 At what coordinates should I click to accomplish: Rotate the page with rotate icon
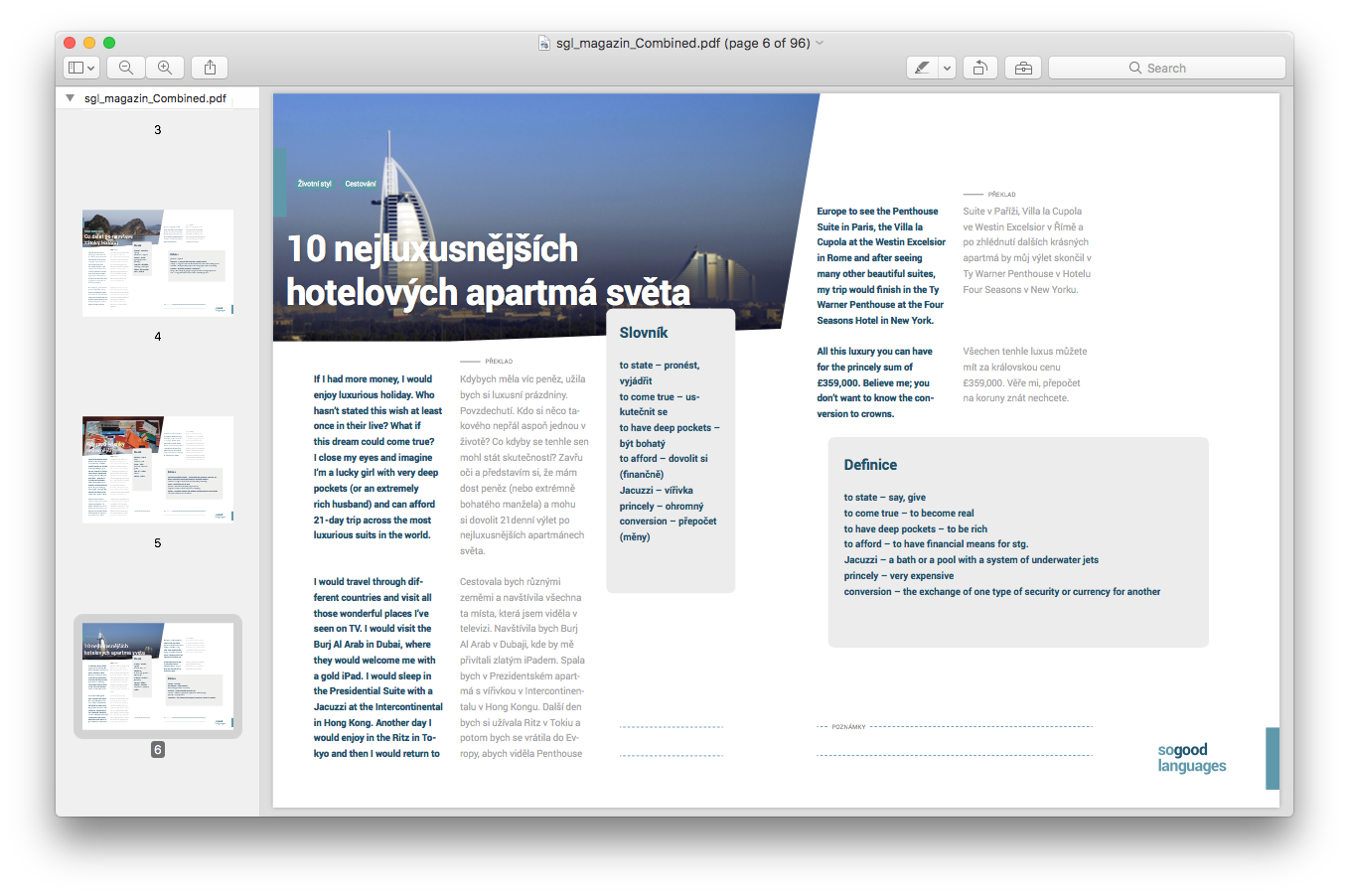click(979, 68)
